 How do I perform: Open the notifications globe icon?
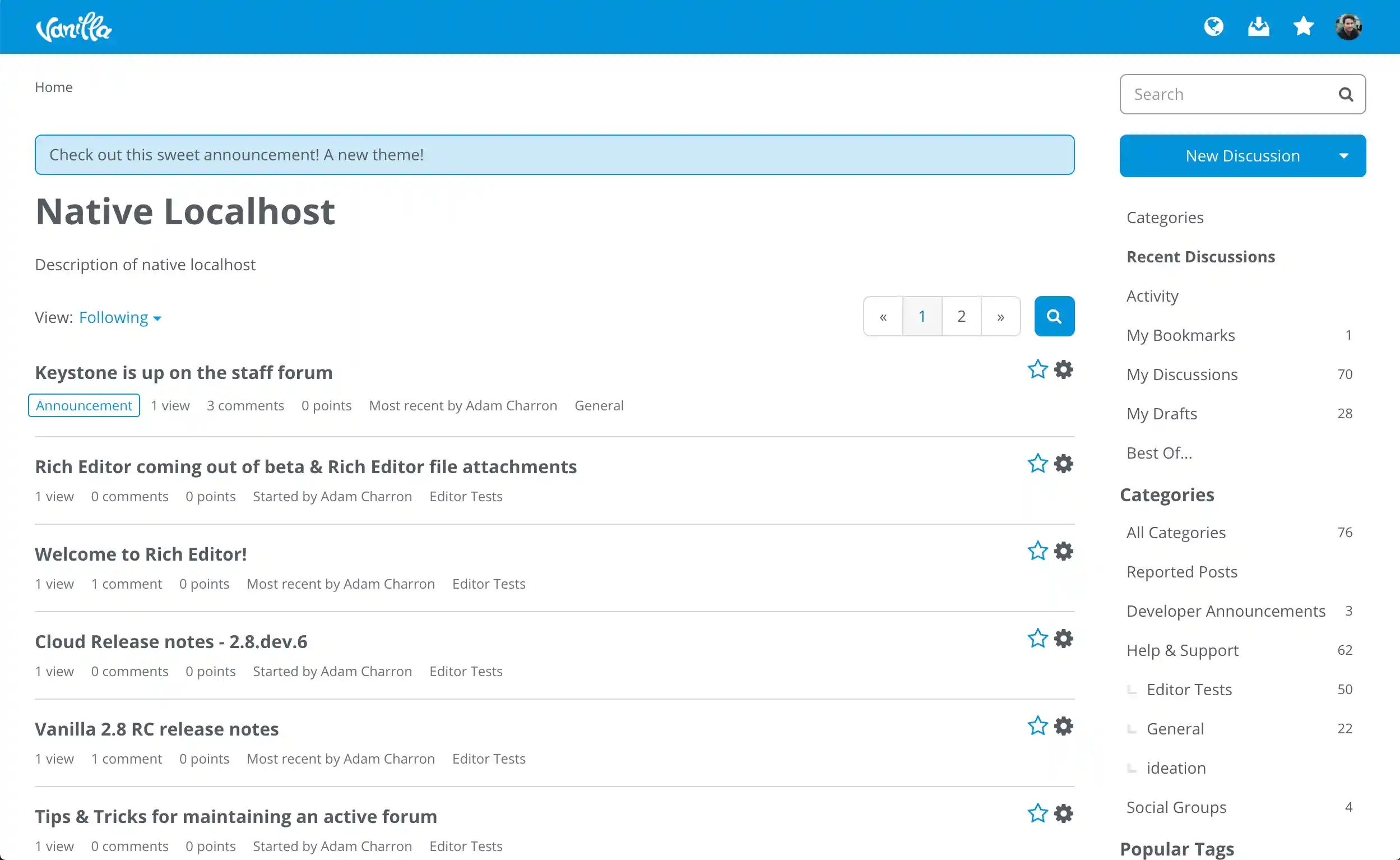click(1213, 27)
